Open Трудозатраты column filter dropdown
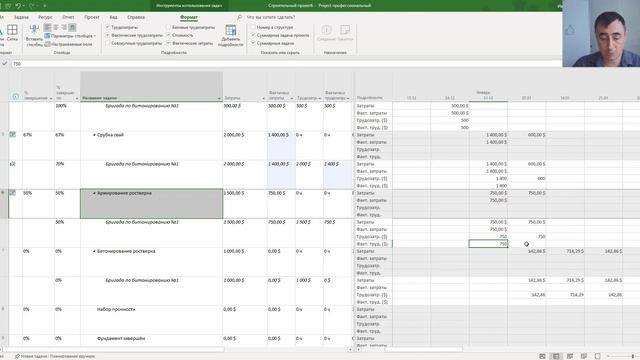 click(x=320, y=98)
